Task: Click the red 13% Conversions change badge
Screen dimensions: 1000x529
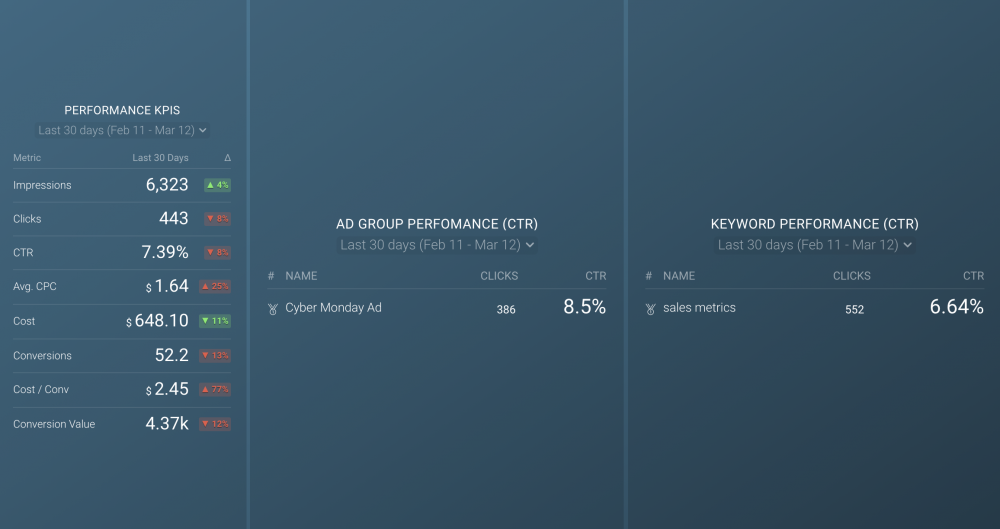Action: tap(217, 355)
